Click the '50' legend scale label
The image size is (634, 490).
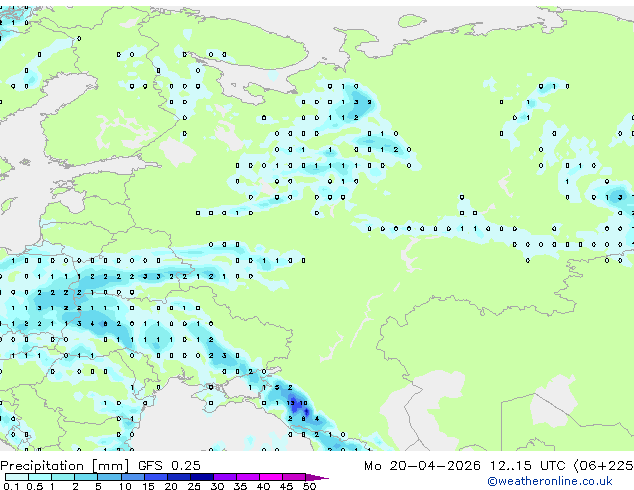point(309,486)
